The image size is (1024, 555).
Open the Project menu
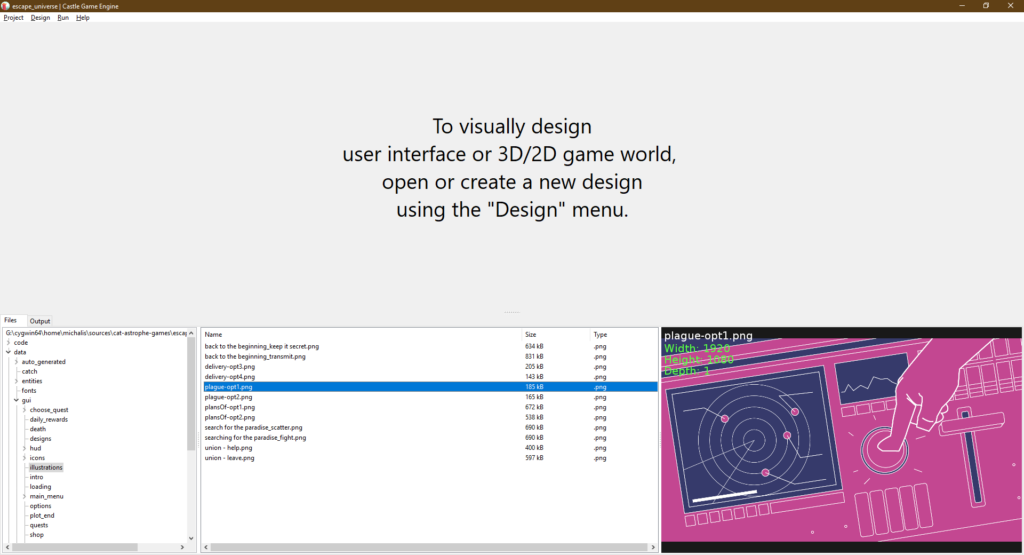tap(13, 18)
